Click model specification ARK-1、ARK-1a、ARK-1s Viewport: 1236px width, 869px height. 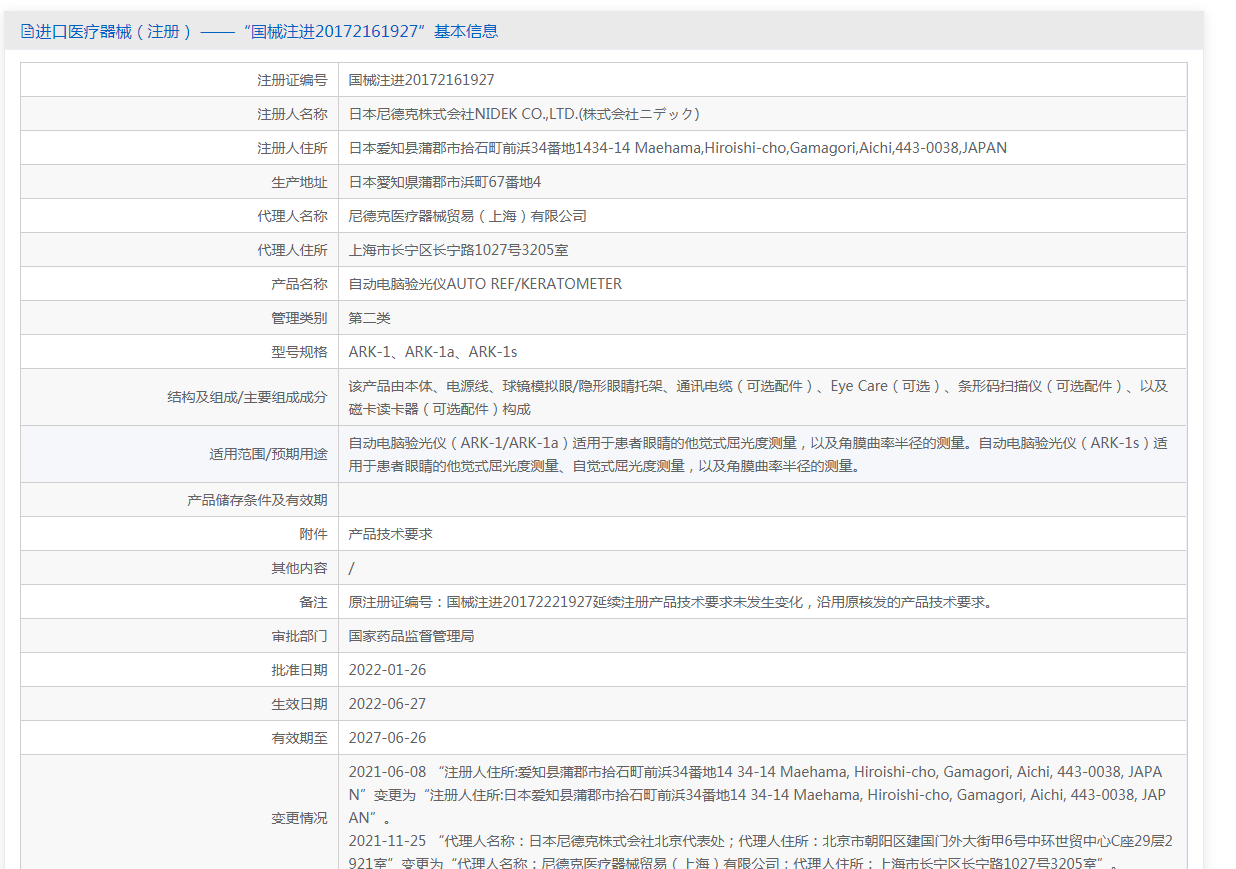click(432, 352)
